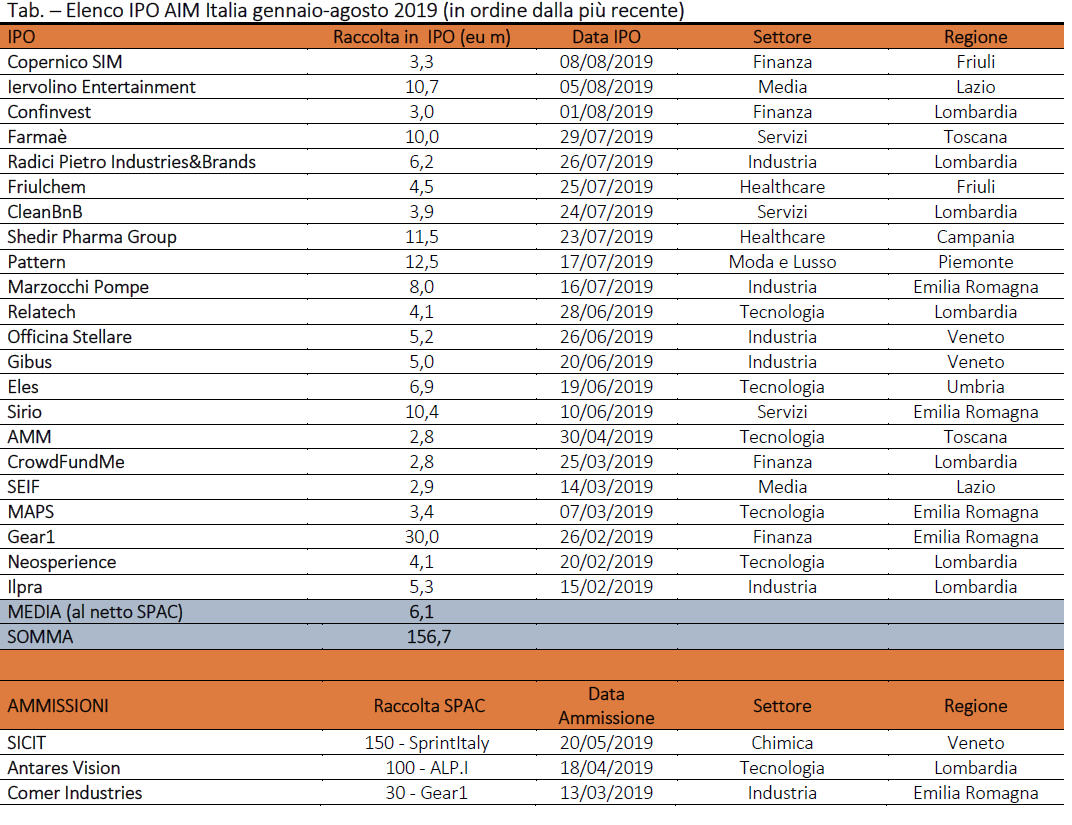Select the date '20/05/2019'
1072x825 pixels.
606,743
